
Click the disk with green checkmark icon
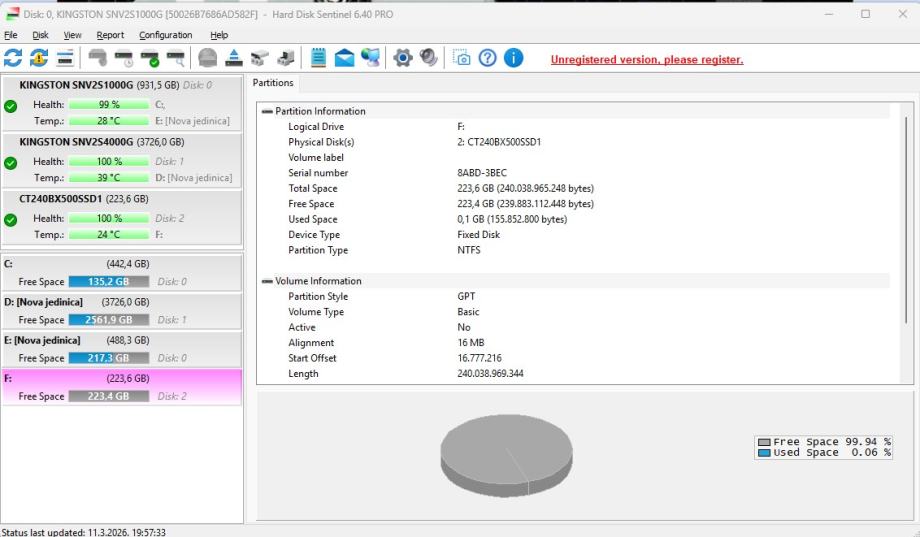(150, 58)
